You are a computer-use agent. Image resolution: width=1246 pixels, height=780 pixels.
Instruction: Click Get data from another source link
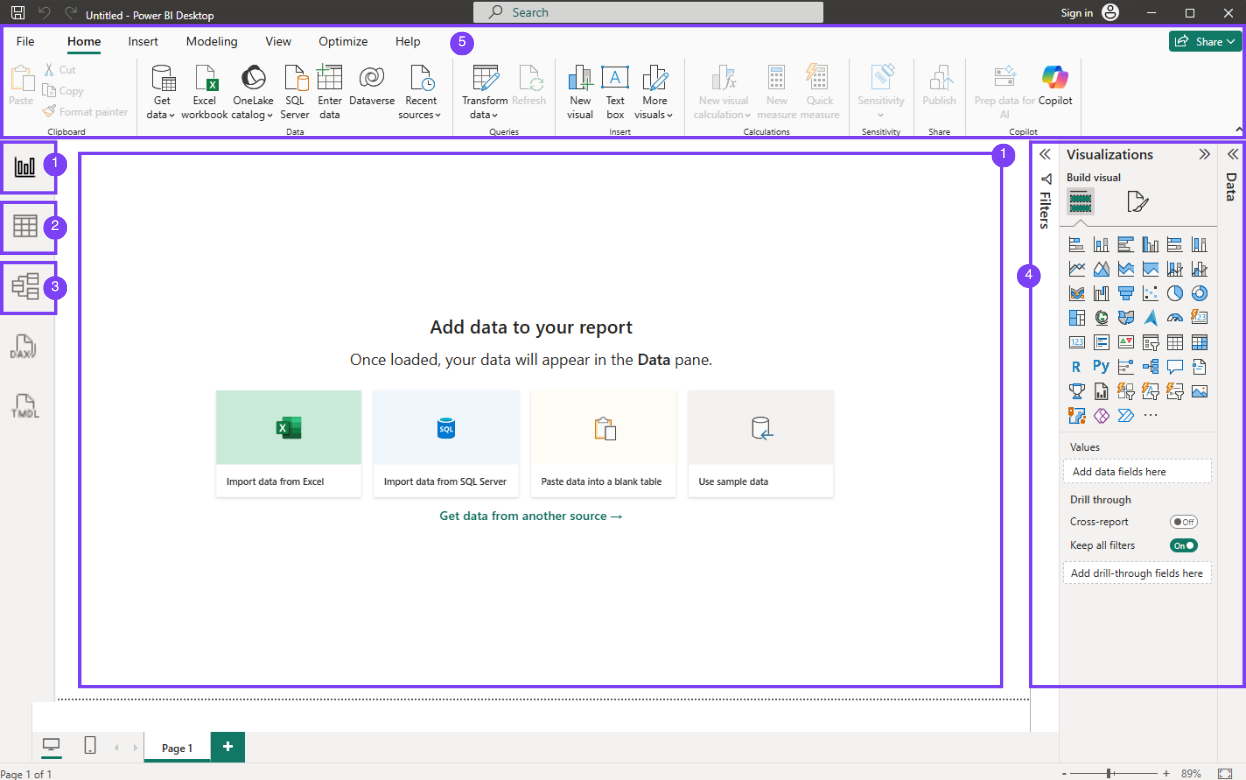[x=530, y=515]
